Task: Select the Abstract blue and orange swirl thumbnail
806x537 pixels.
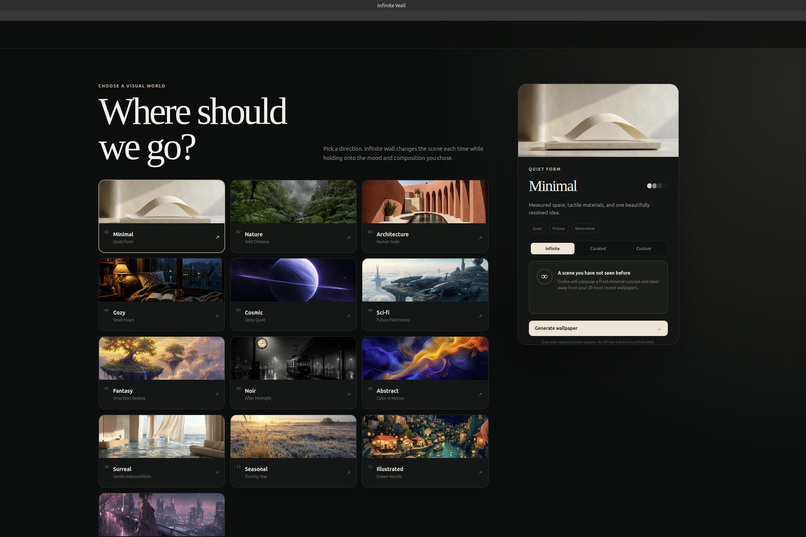Action: click(425, 358)
